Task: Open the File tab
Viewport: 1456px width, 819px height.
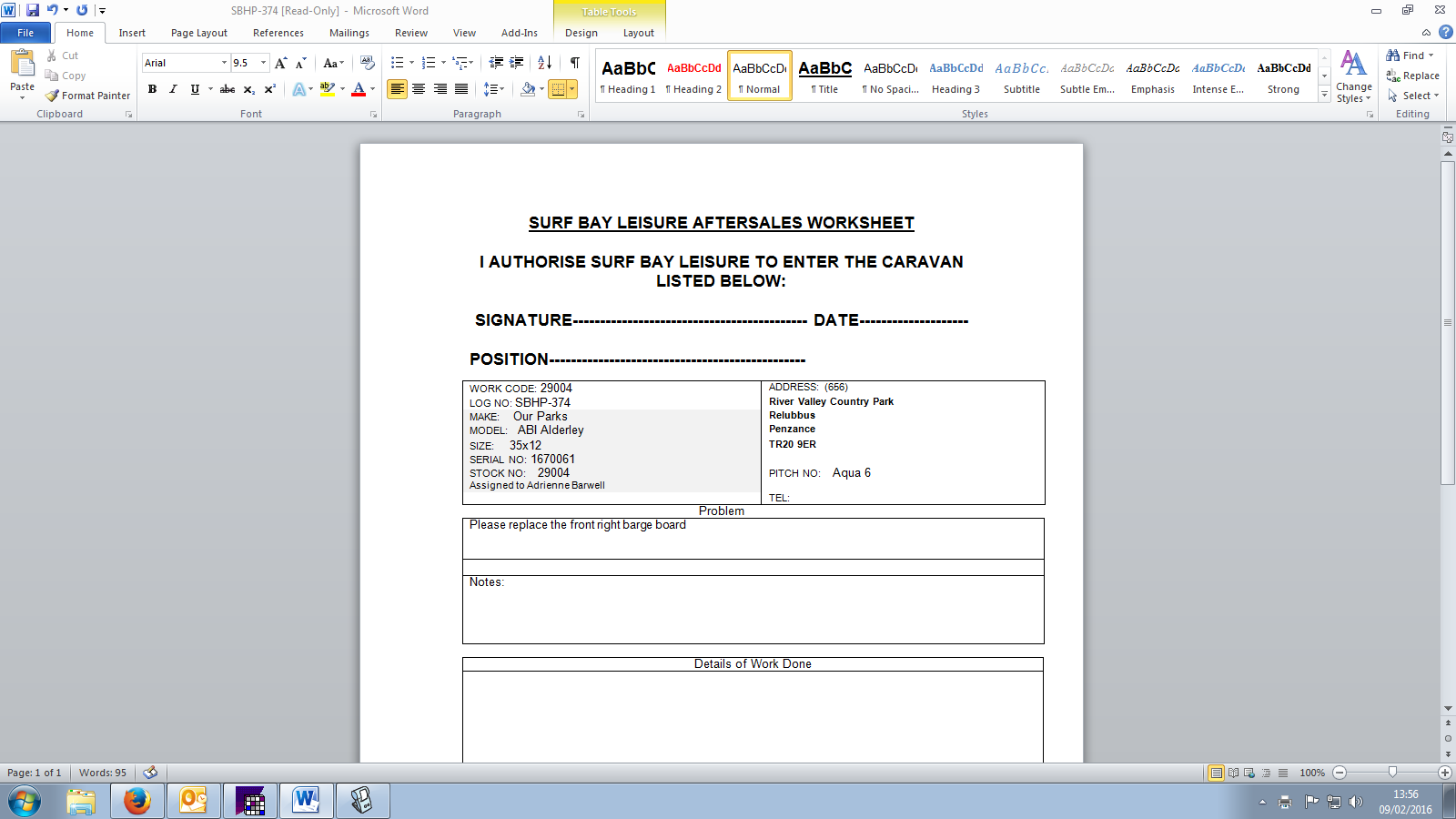Action: [x=25, y=33]
